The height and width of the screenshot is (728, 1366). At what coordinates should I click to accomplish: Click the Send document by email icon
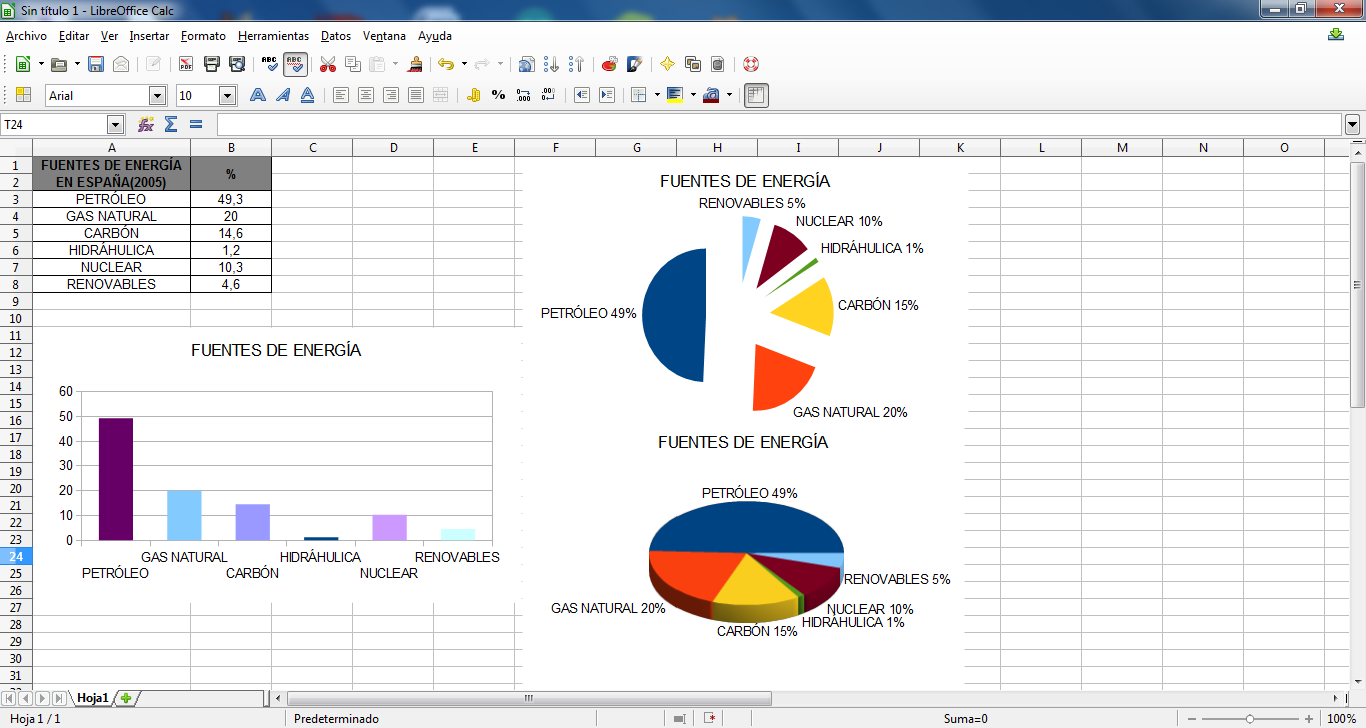(120, 64)
